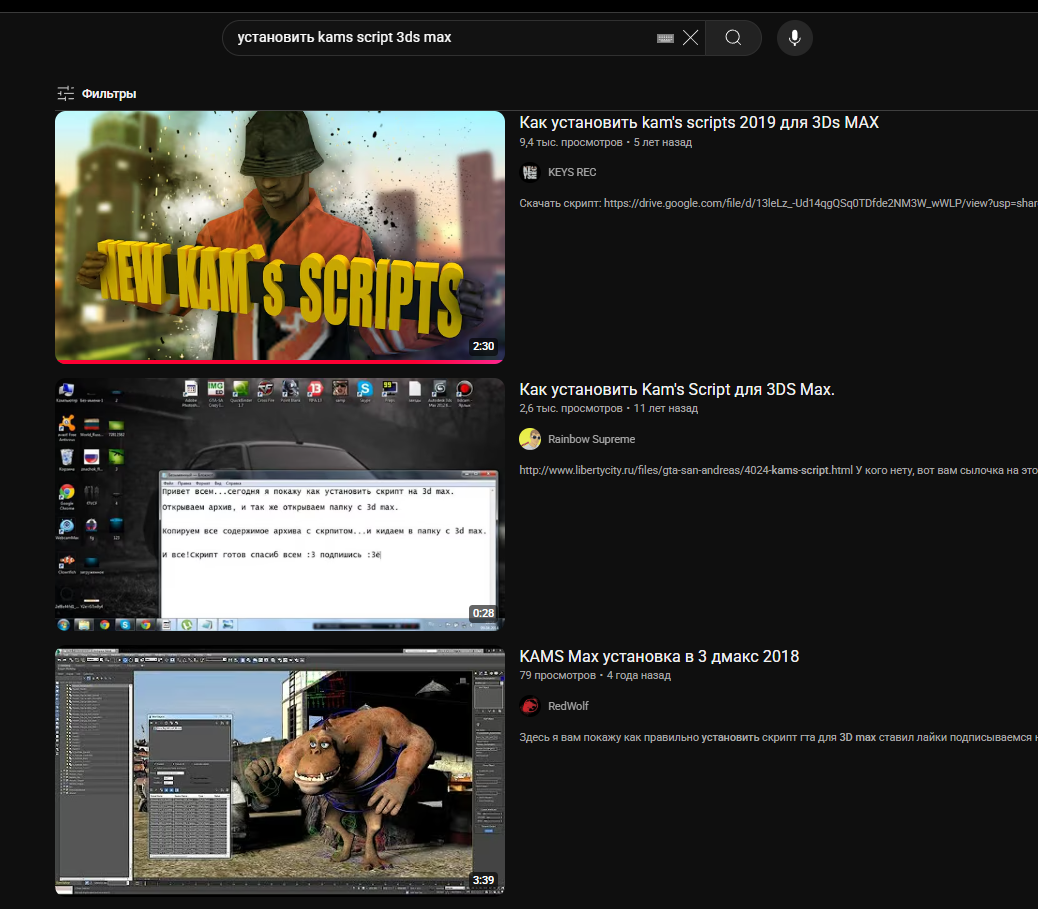Clear the search query with X icon
1038x909 pixels.
(690, 38)
